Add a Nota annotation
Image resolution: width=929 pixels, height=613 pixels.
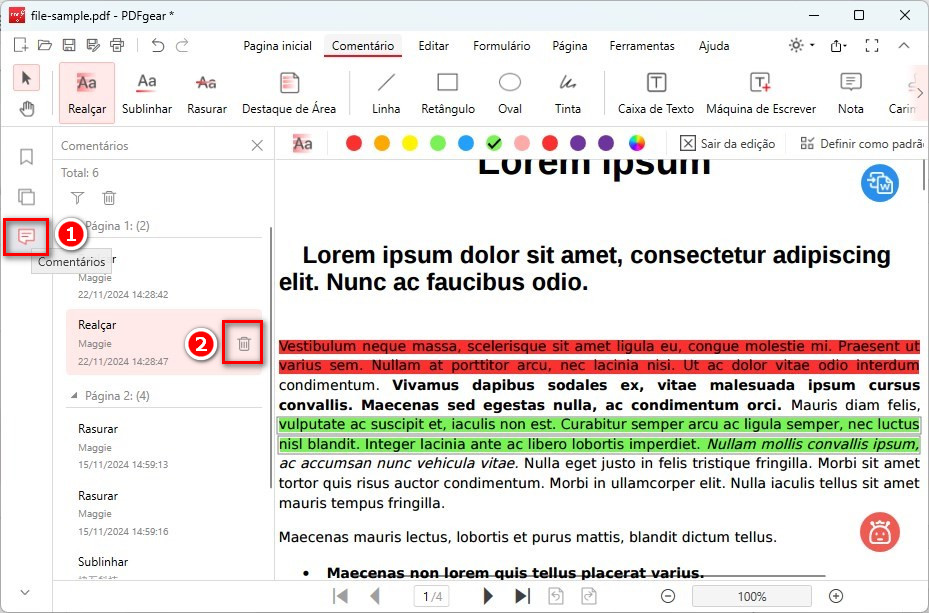(849, 93)
